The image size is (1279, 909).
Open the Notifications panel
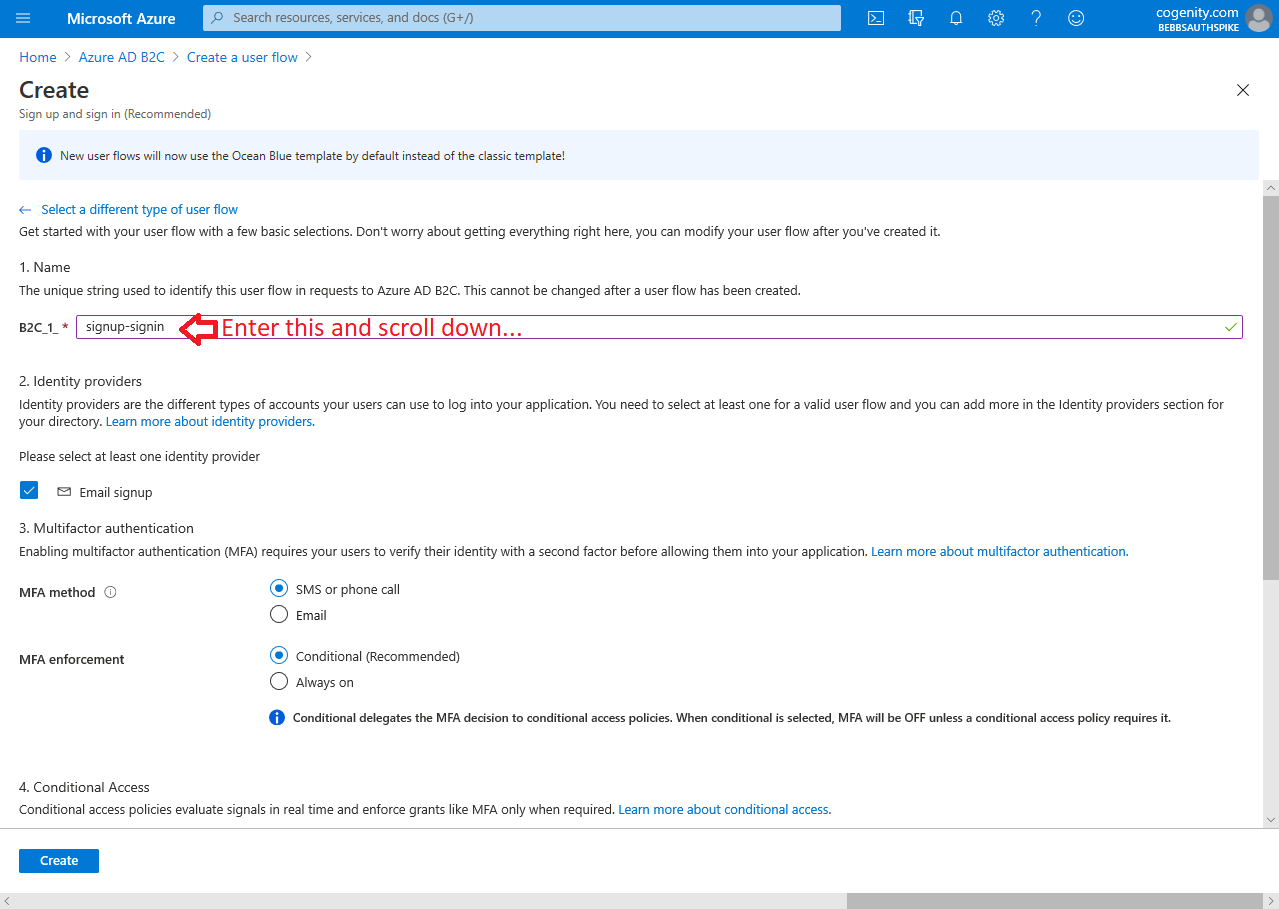955,18
